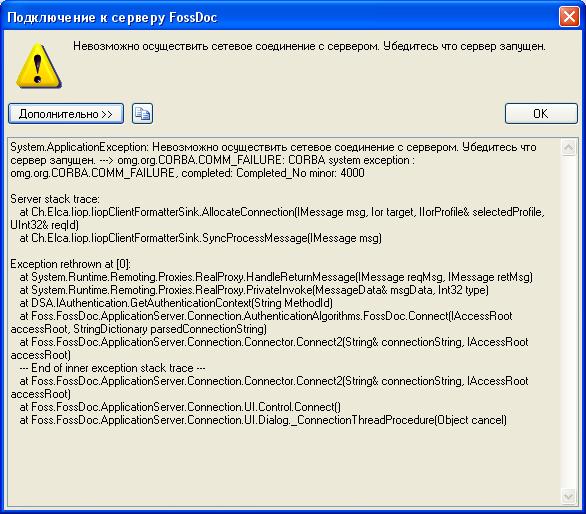Click the IiopClientFormatterSink.SyncProcessMessage line

click(201, 238)
